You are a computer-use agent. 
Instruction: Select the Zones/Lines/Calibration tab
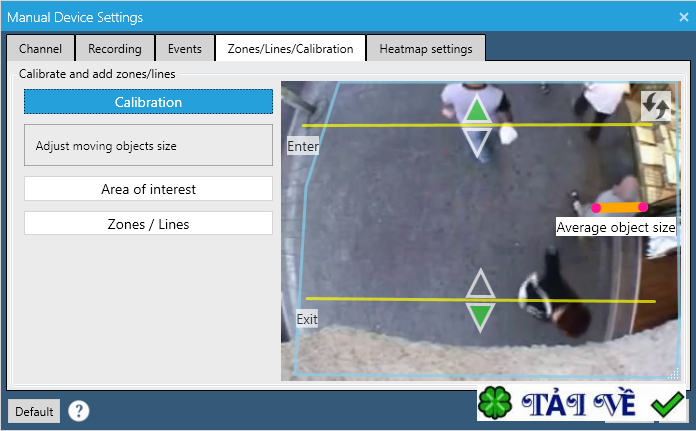(290, 48)
